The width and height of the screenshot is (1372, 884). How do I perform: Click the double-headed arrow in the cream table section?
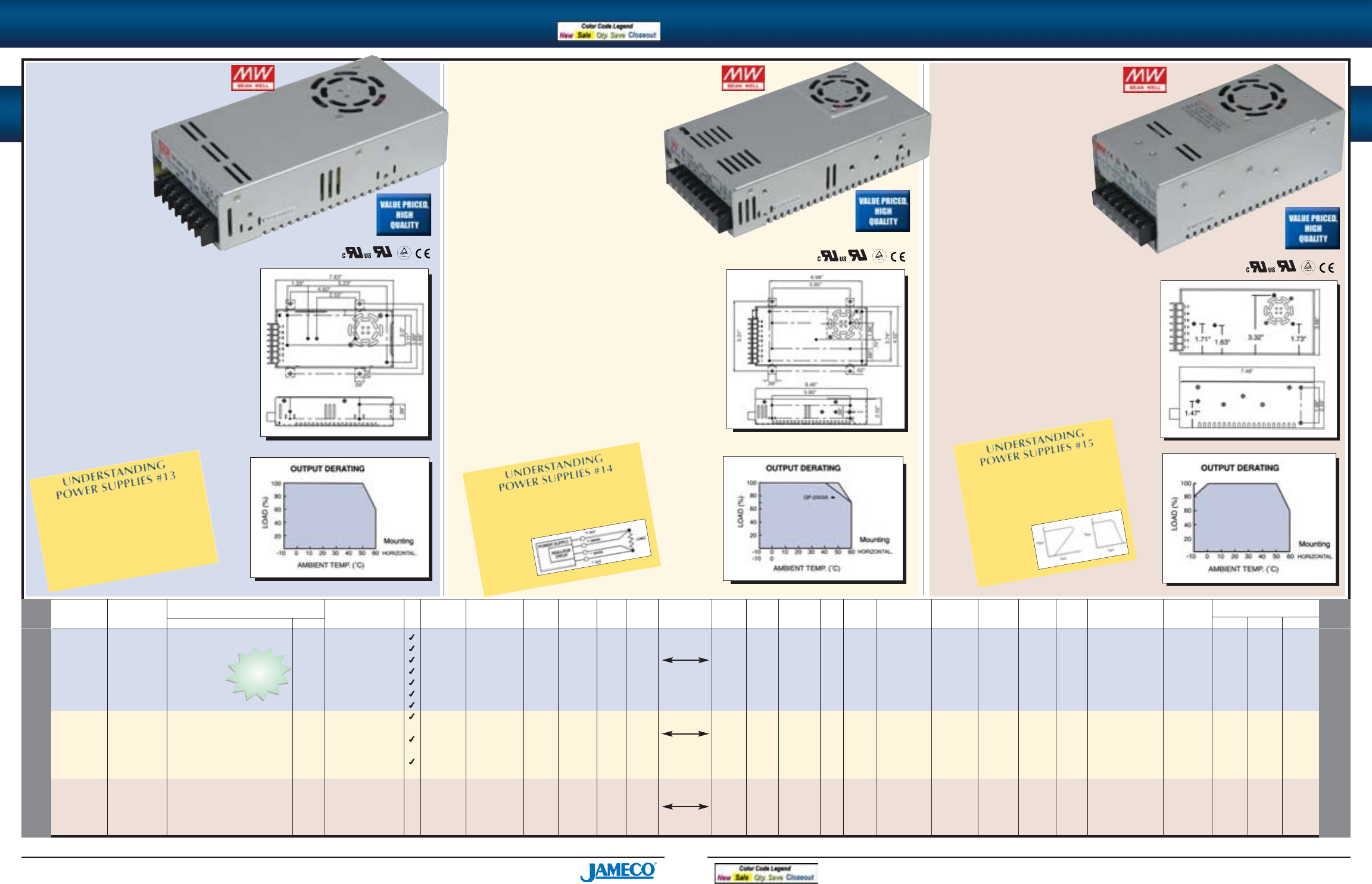point(685,734)
